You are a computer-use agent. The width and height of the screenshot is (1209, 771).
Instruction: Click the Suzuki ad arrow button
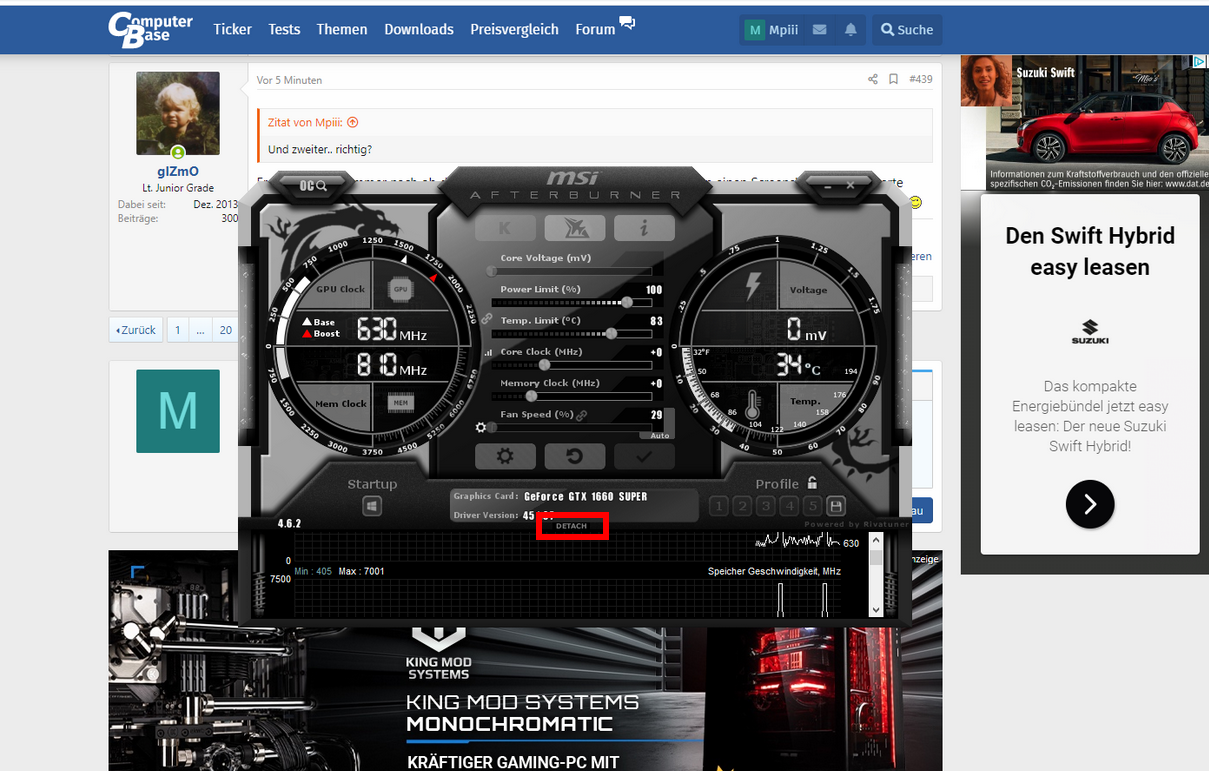click(1090, 503)
